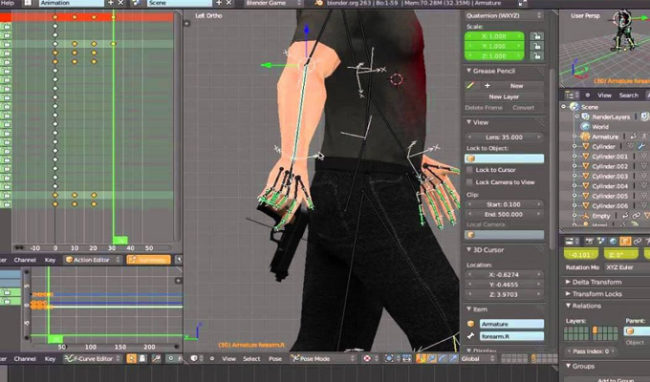This screenshot has height=382, width=650.
Task: Collapse the Item panel
Action: pos(468,309)
